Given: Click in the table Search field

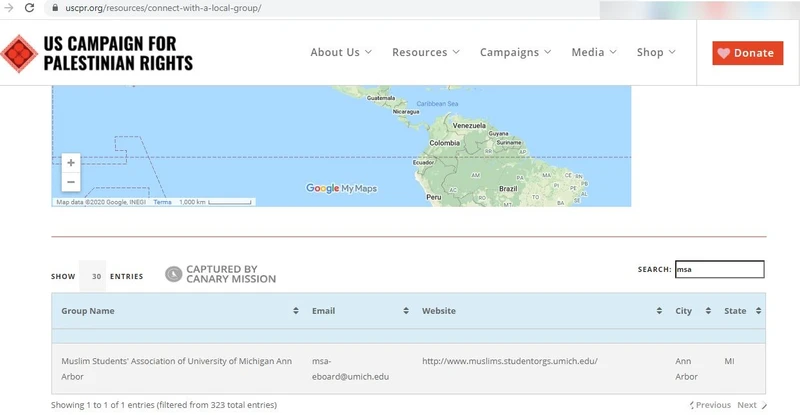Looking at the screenshot, I should tap(719, 269).
